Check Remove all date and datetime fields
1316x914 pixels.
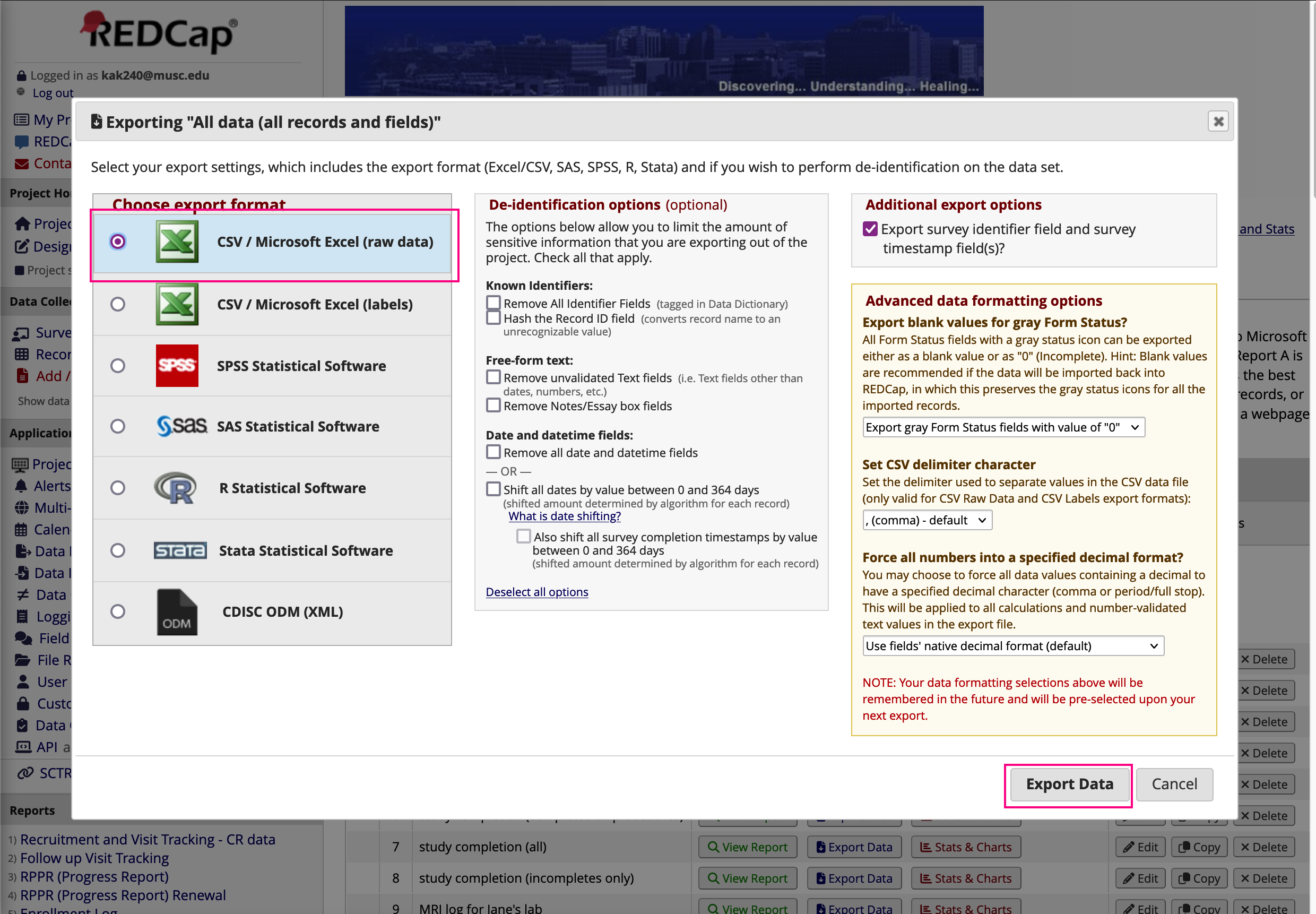[x=493, y=452]
